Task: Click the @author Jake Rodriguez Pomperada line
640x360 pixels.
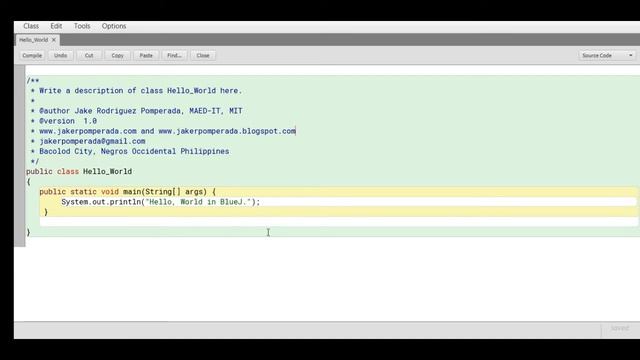Action: point(141,111)
